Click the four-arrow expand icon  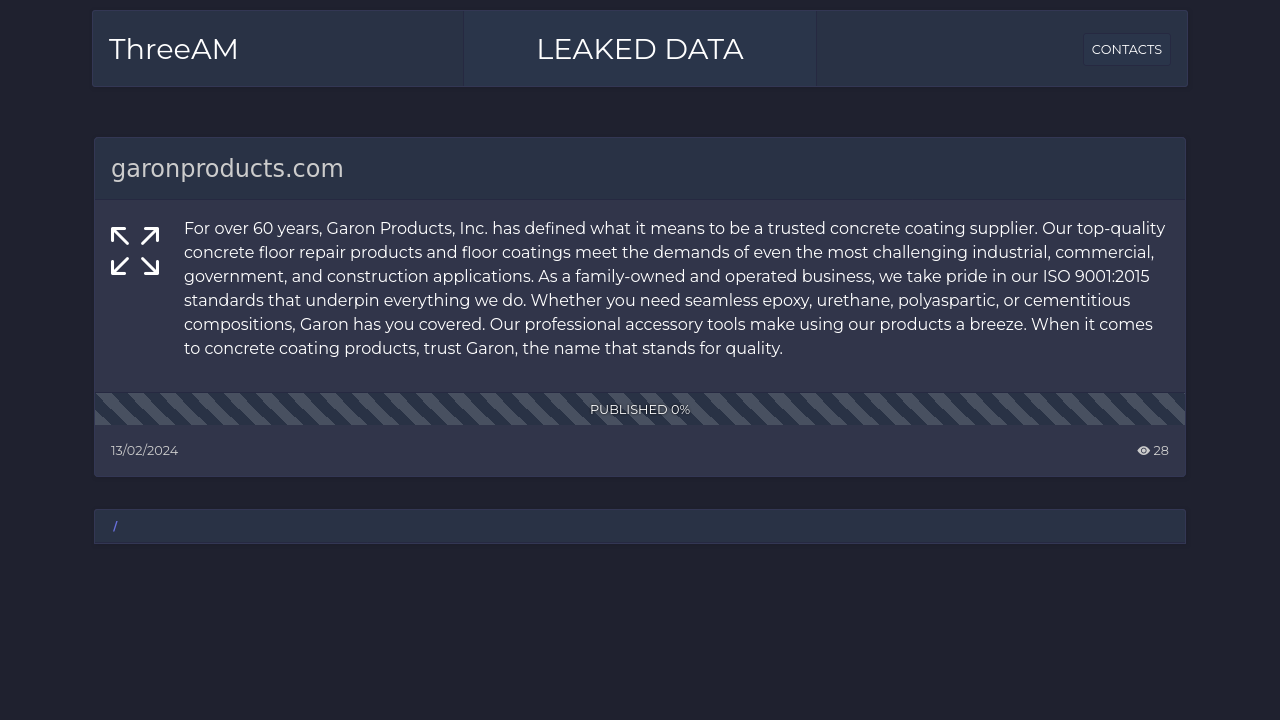point(135,251)
